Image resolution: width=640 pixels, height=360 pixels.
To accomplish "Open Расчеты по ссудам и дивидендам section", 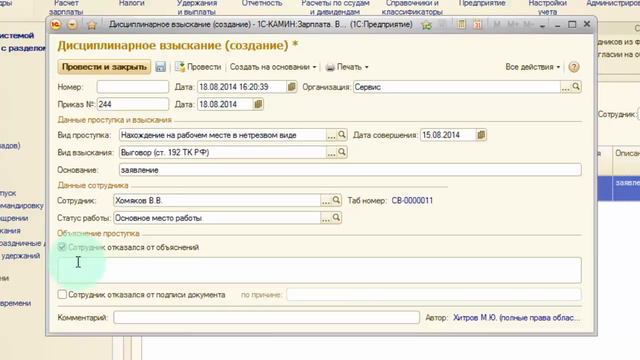I will [x=336, y=7].
